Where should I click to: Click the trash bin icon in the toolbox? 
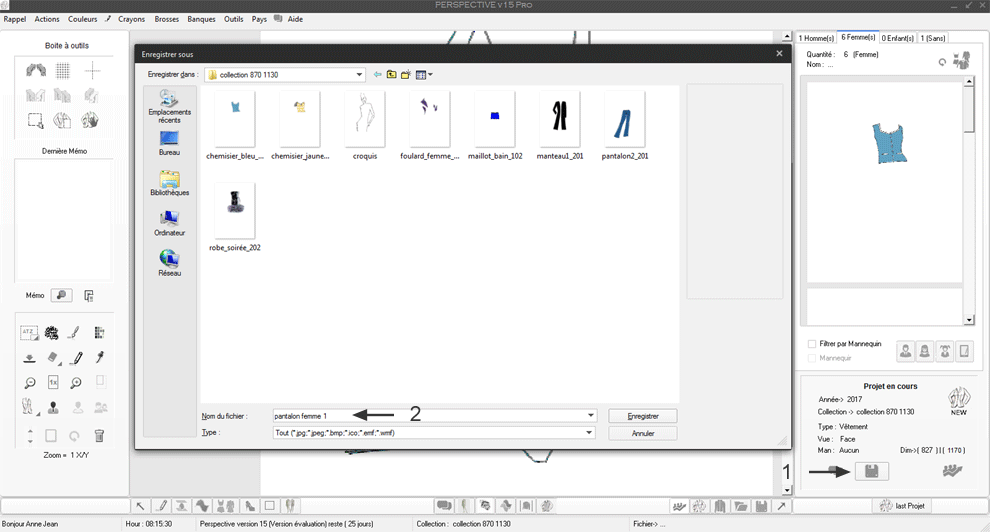(99, 436)
